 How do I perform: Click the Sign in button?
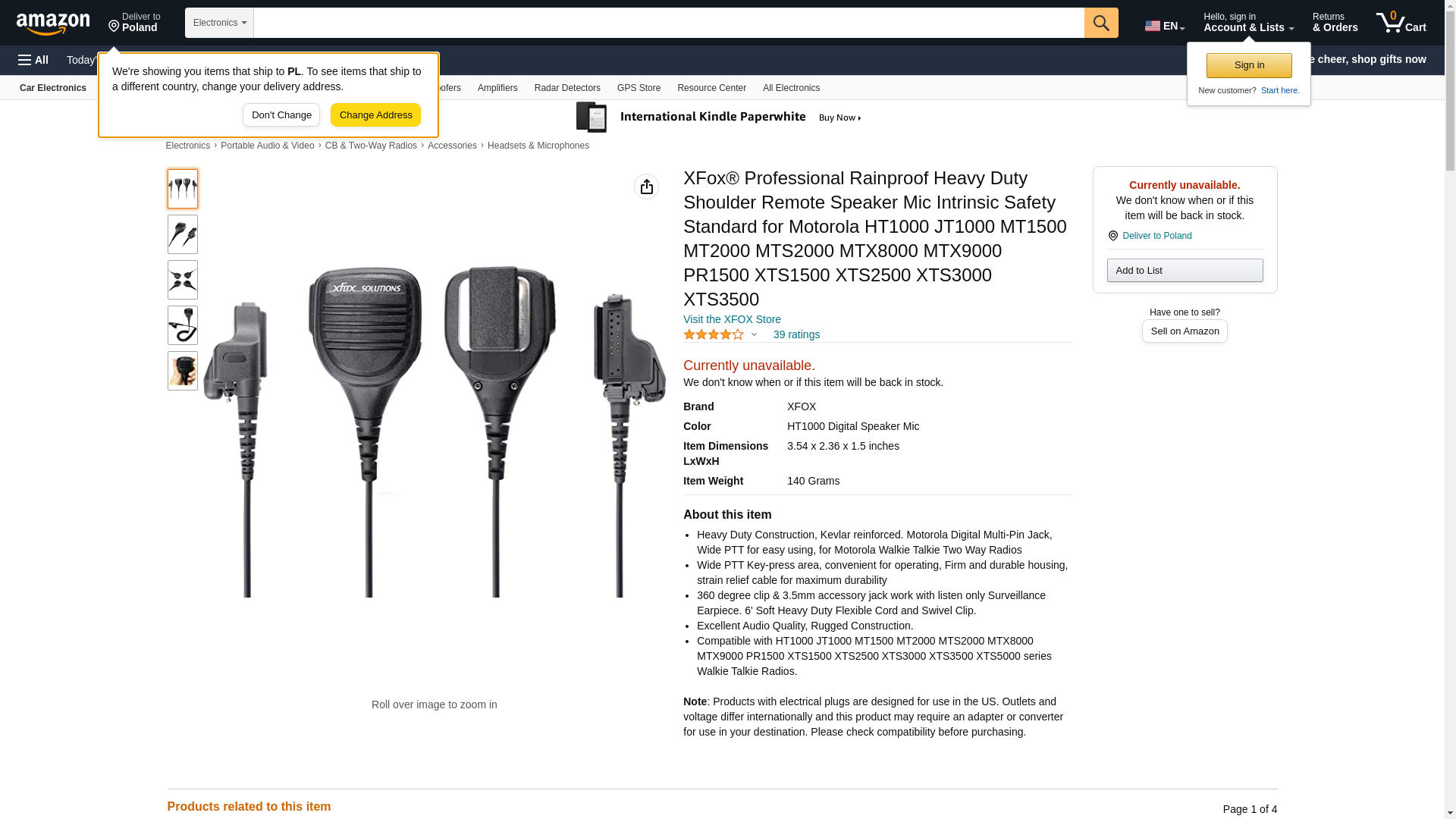1249,65
